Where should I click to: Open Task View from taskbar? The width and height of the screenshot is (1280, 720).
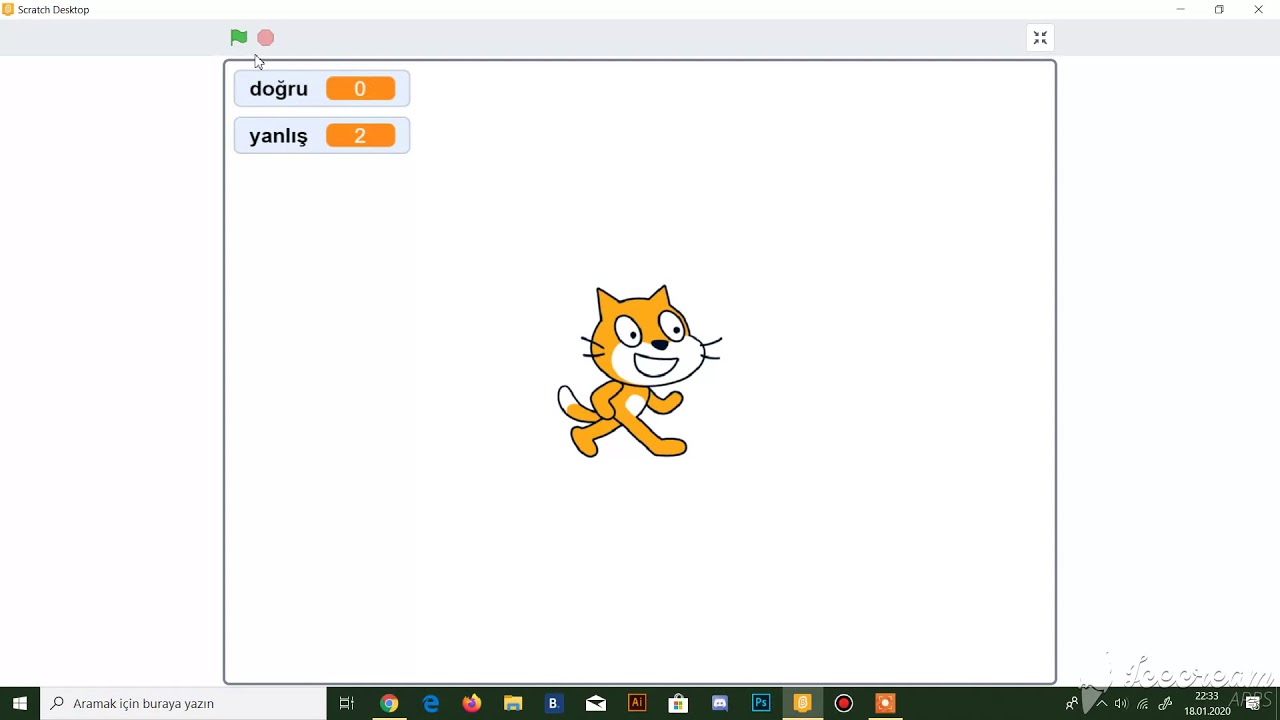click(x=347, y=703)
